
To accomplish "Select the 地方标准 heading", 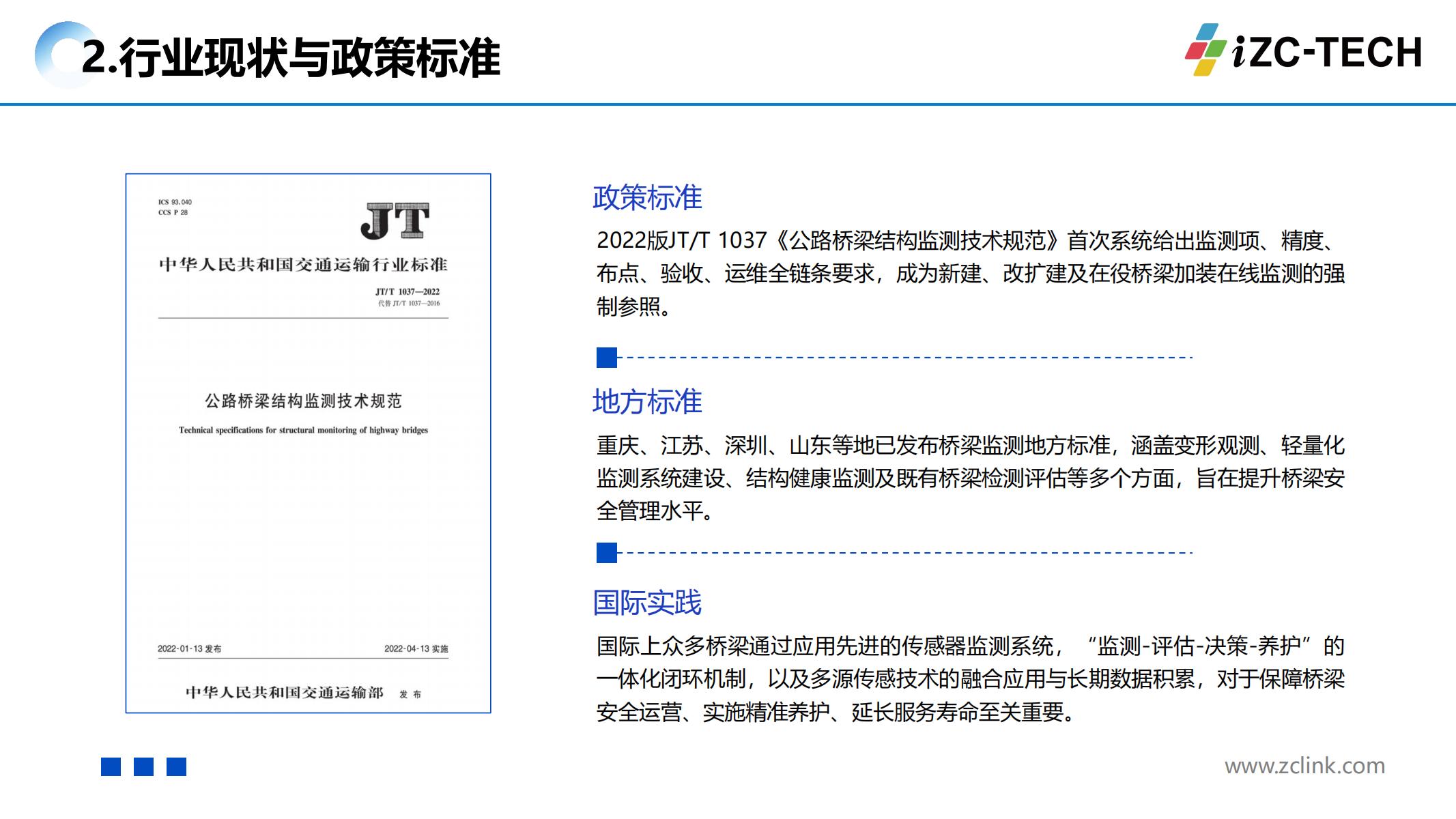I will point(647,401).
